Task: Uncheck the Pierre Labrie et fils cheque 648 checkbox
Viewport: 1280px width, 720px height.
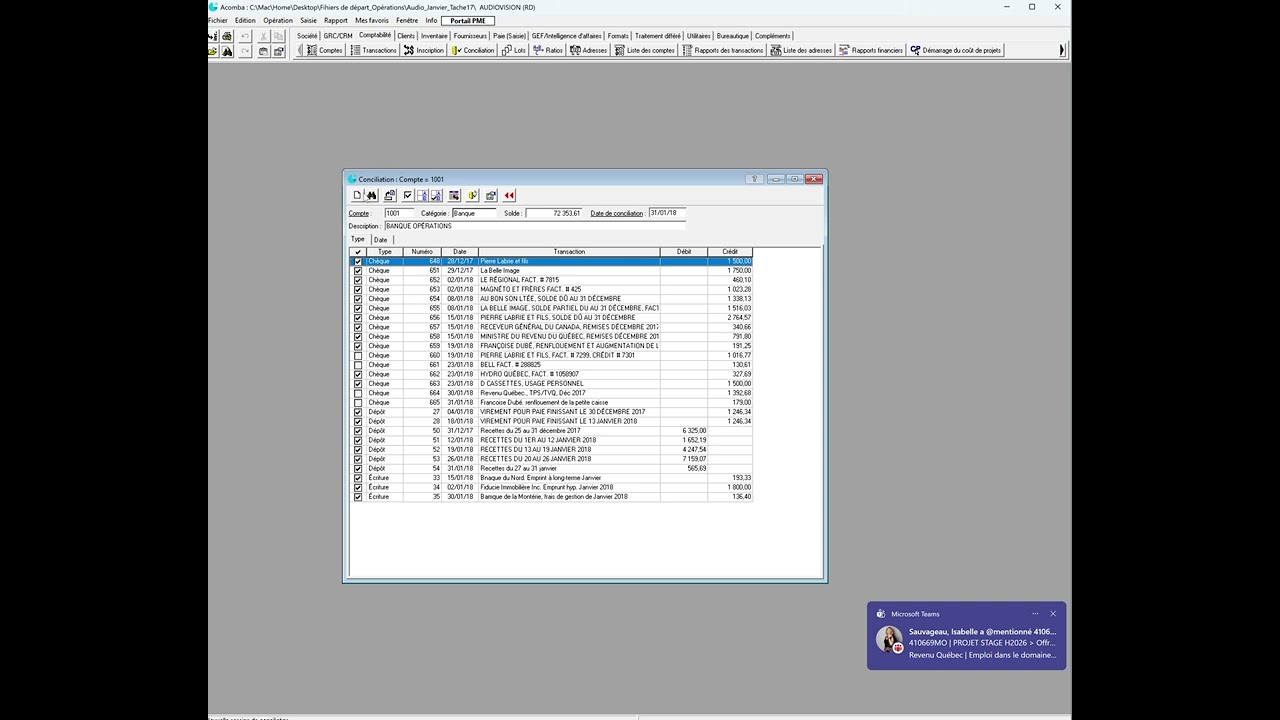Action: (x=358, y=261)
